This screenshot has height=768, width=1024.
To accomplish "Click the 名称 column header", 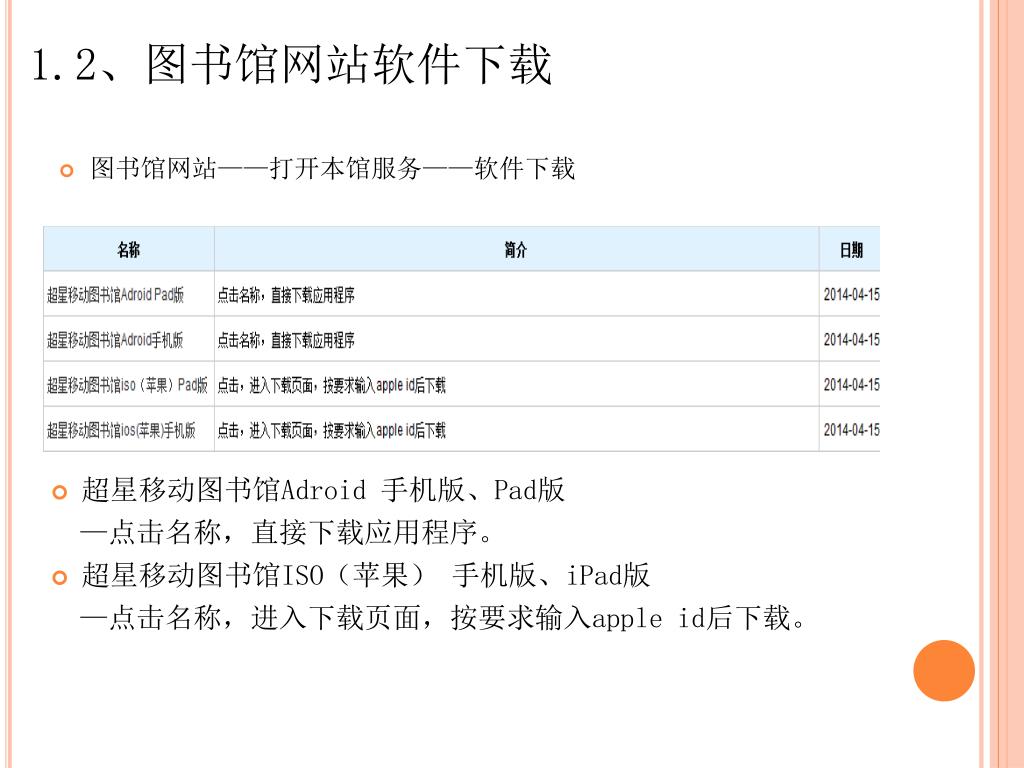I will (129, 249).
